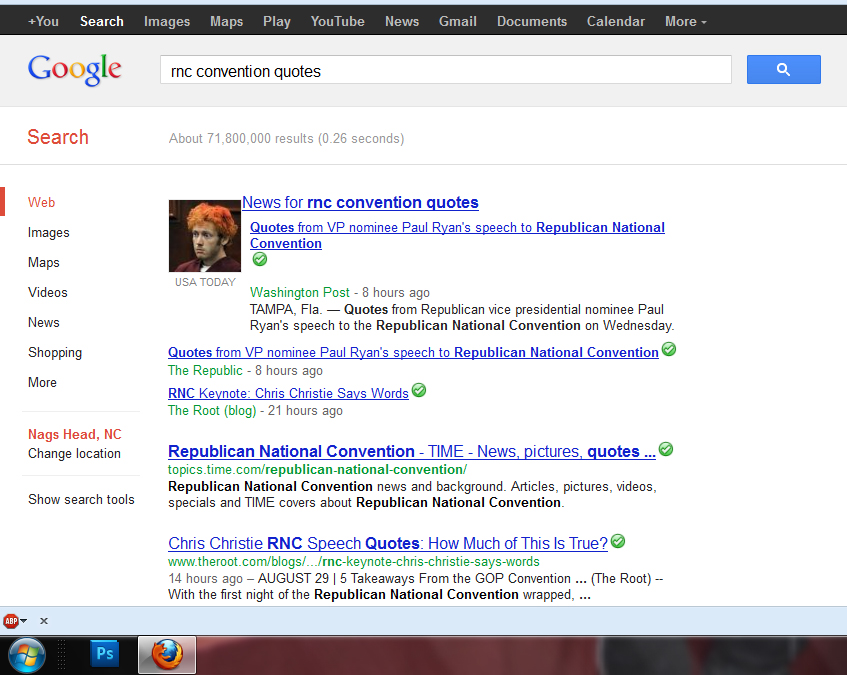This screenshot has height=675, width=847.
Task: Open Play in the top bar
Action: [x=277, y=22]
